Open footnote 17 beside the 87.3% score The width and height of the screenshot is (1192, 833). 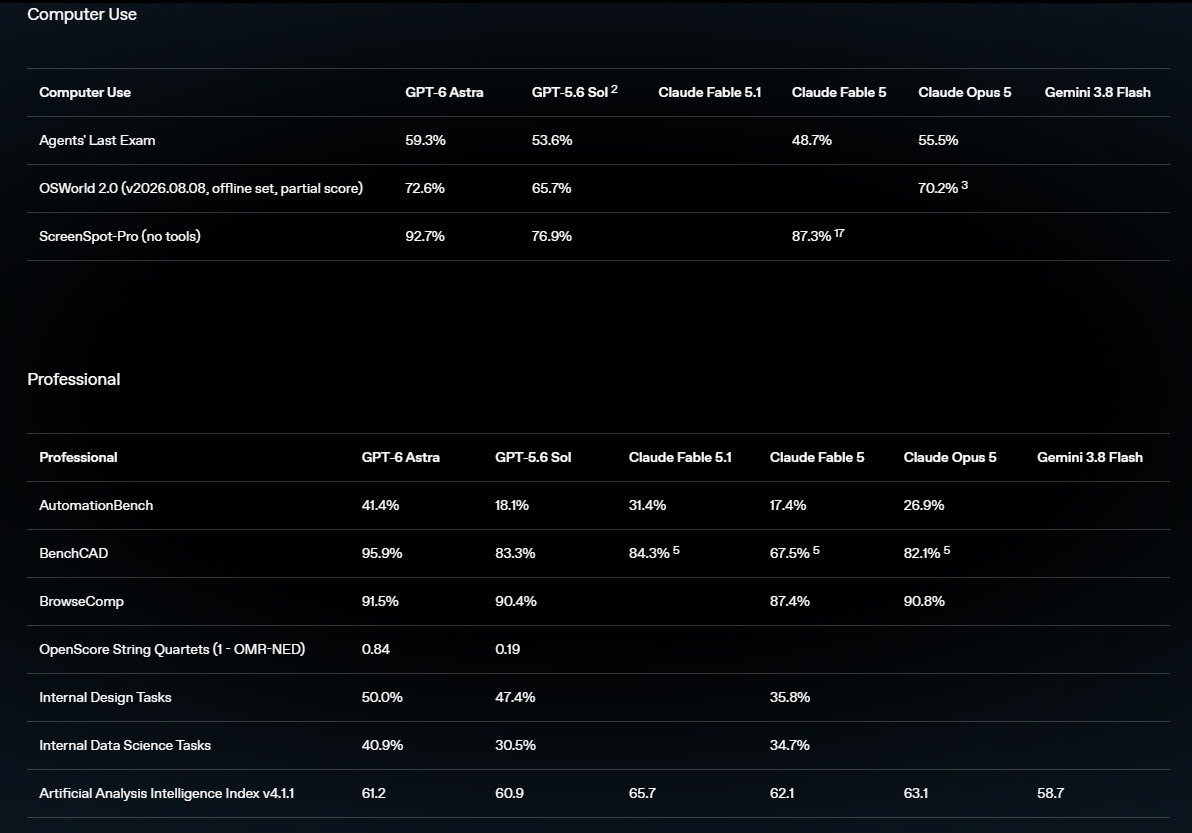pos(839,233)
